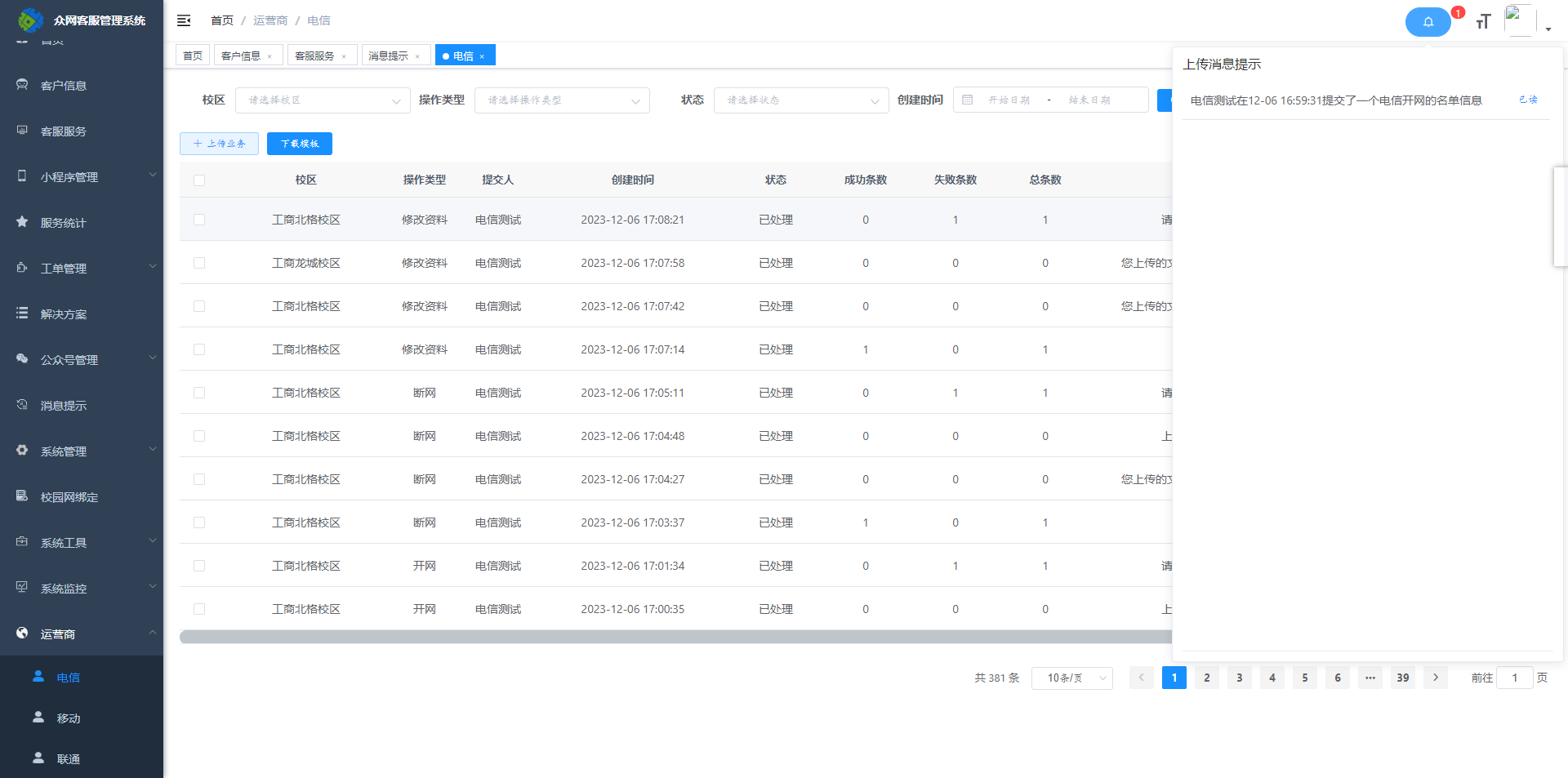Screen dimensions: 1568x778
Task: Click the 系统管理 gear icon
Action: [x=22, y=451]
